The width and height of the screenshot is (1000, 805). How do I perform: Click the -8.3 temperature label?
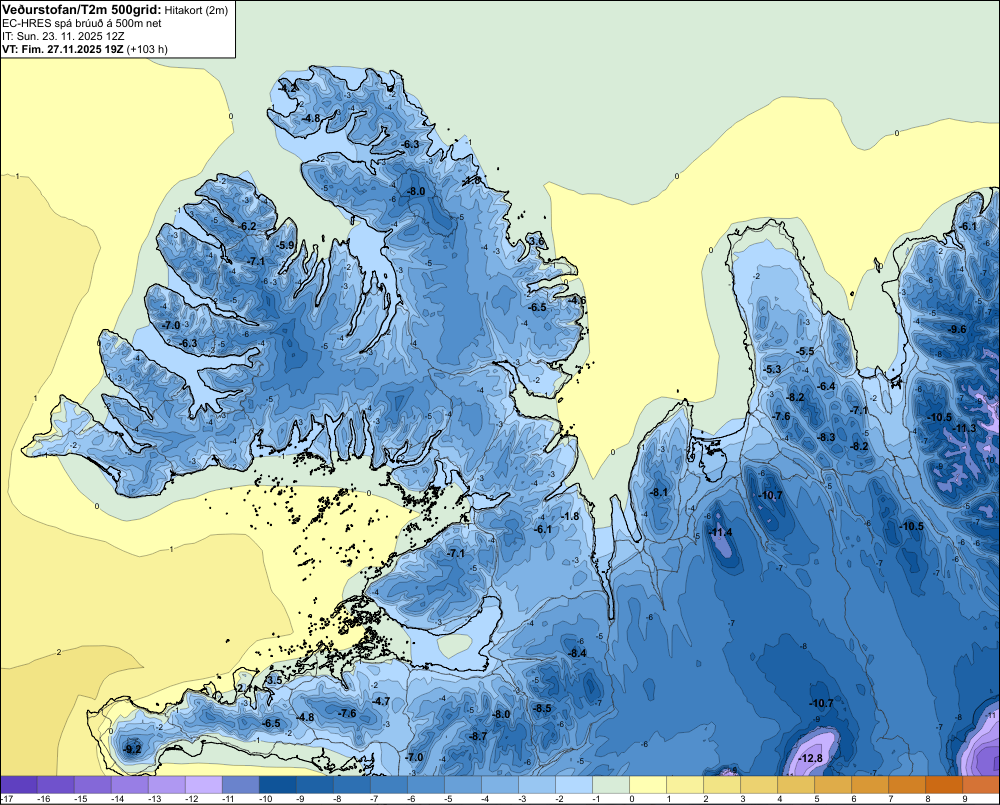click(826, 437)
